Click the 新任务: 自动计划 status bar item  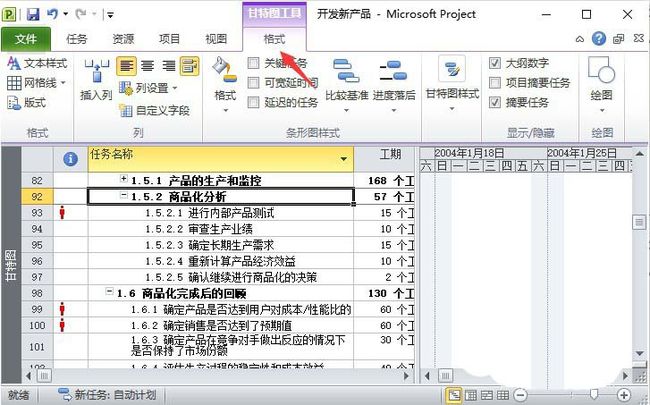pos(107,395)
